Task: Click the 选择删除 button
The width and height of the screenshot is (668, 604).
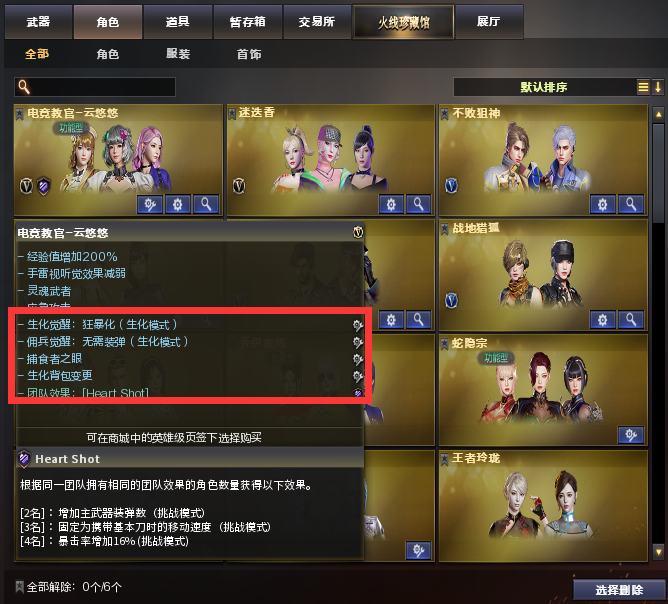Action: pyautogui.click(x=619, y=590)
